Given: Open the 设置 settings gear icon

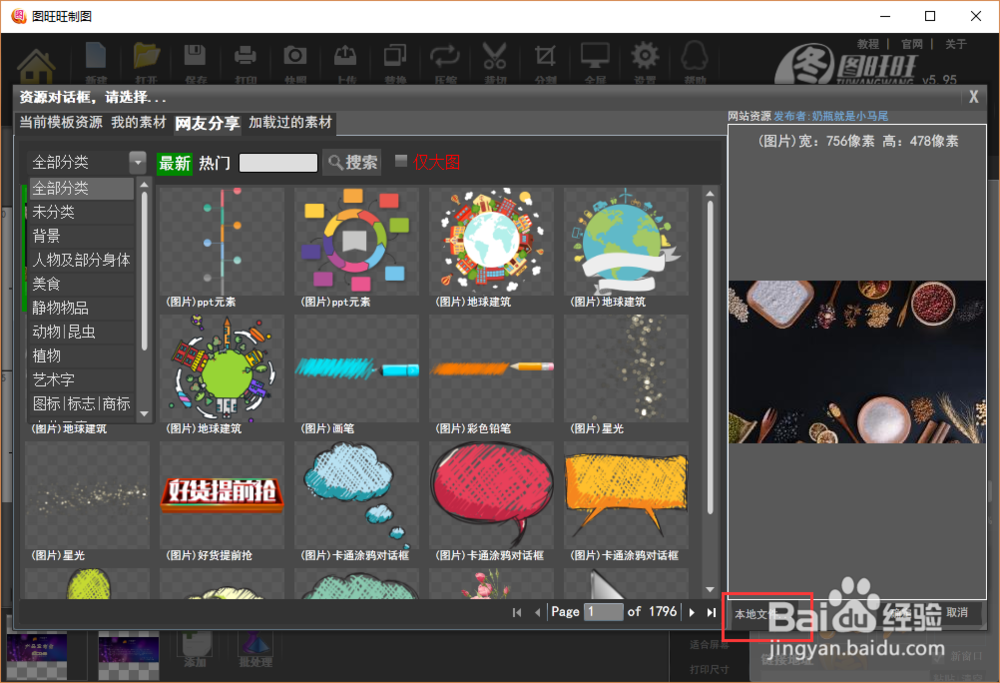Looking at the screenshot, I should [644, 55].
